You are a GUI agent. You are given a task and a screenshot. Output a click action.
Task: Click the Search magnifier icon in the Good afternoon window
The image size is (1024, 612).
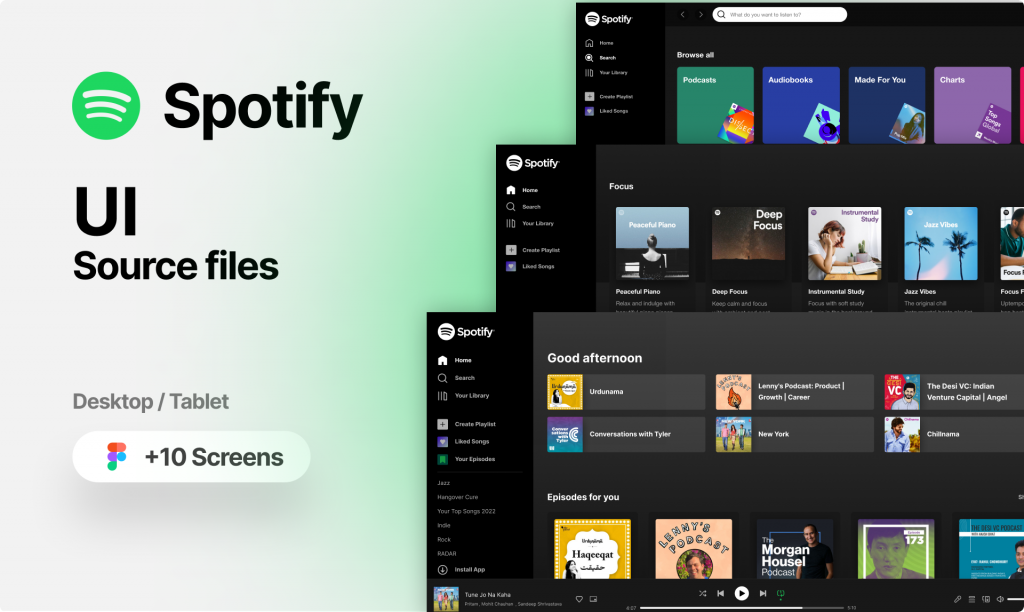click(442, 378)
